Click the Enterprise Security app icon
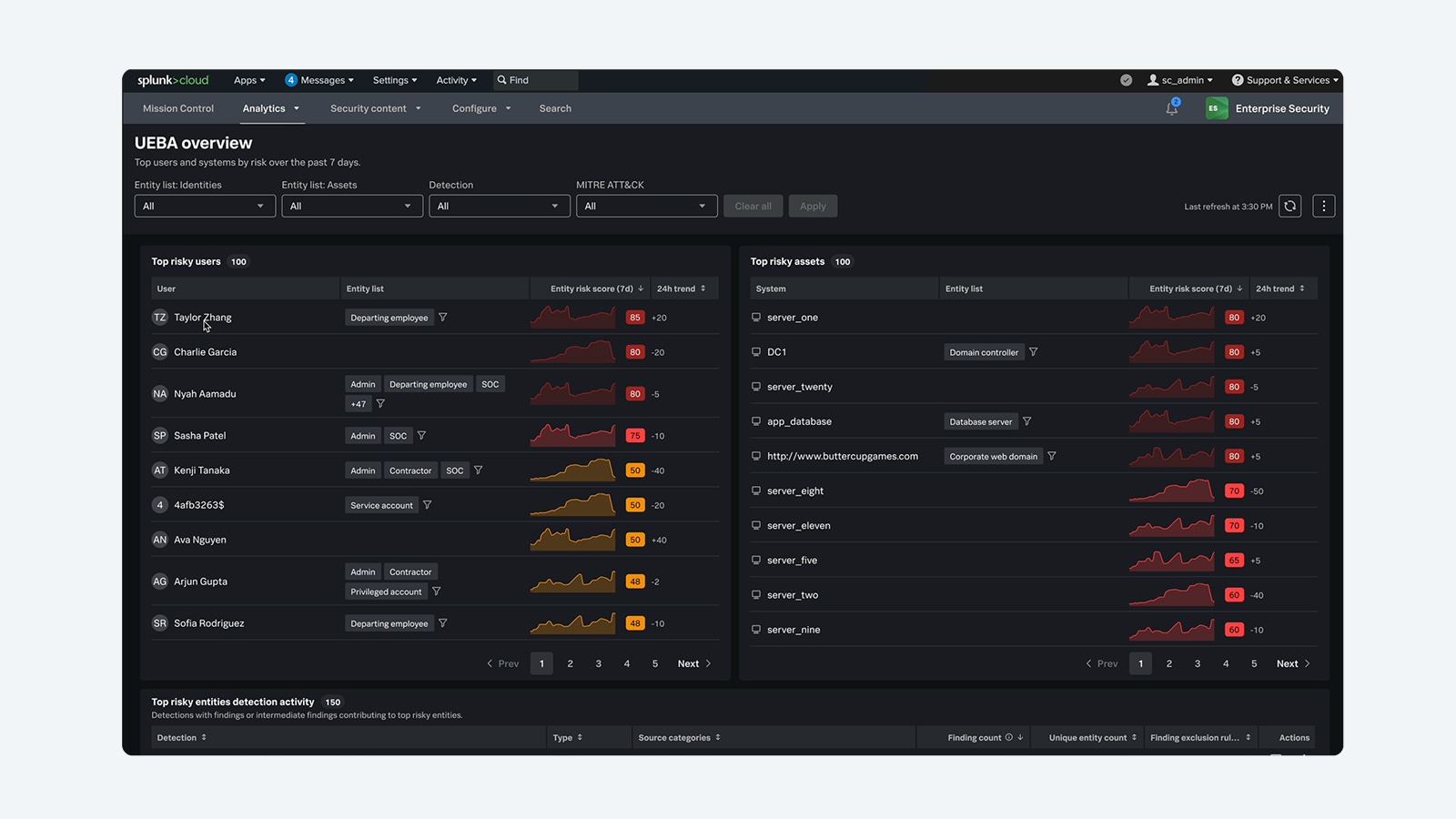The image size is (1456, 819). click(x=1217, y=108)
